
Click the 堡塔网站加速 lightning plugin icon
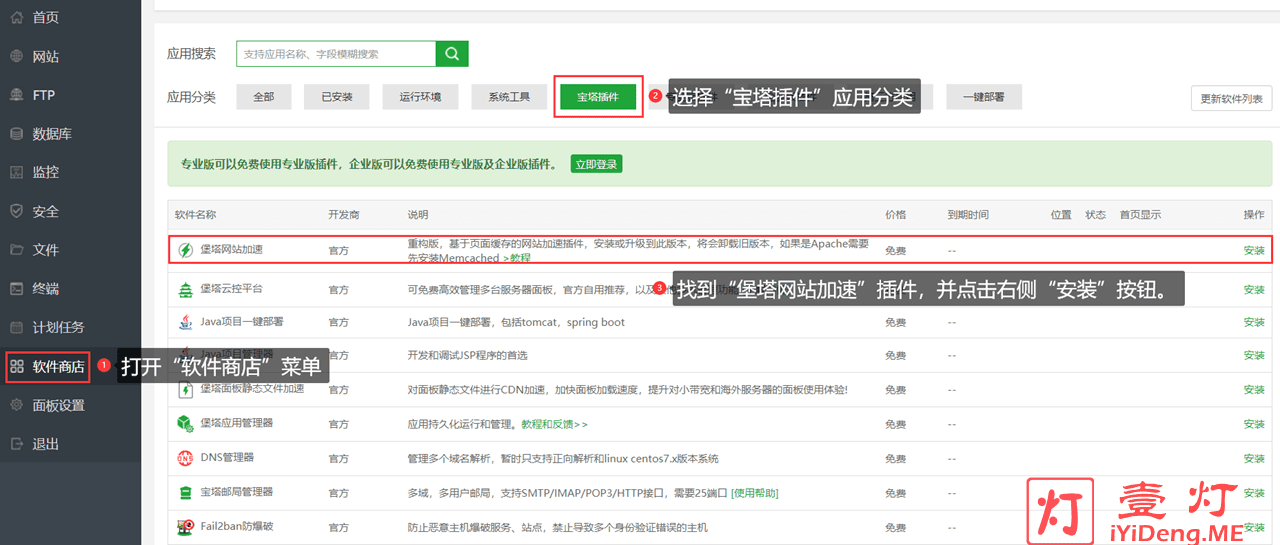185,250
